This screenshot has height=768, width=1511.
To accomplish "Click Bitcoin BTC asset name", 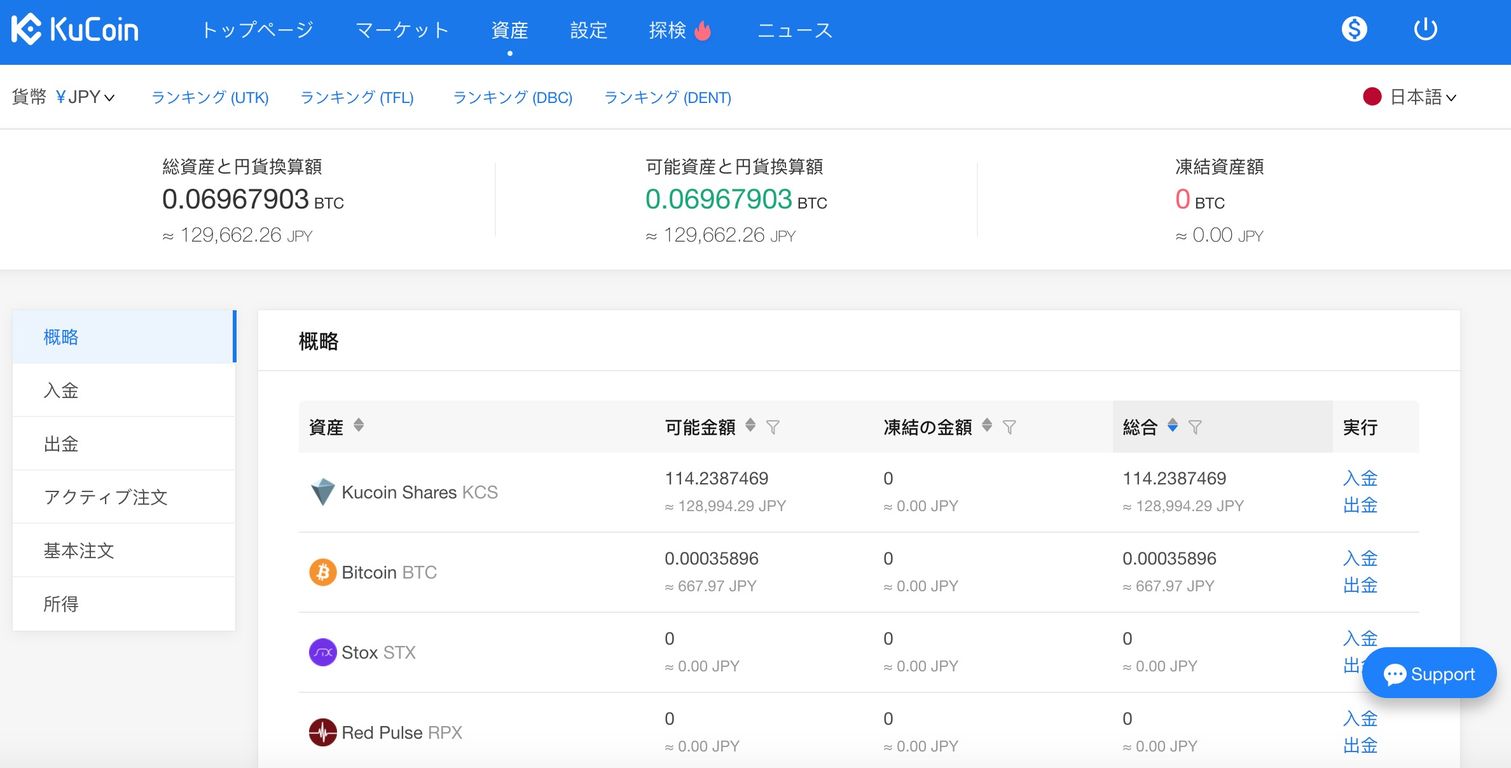I will [389, 572].
